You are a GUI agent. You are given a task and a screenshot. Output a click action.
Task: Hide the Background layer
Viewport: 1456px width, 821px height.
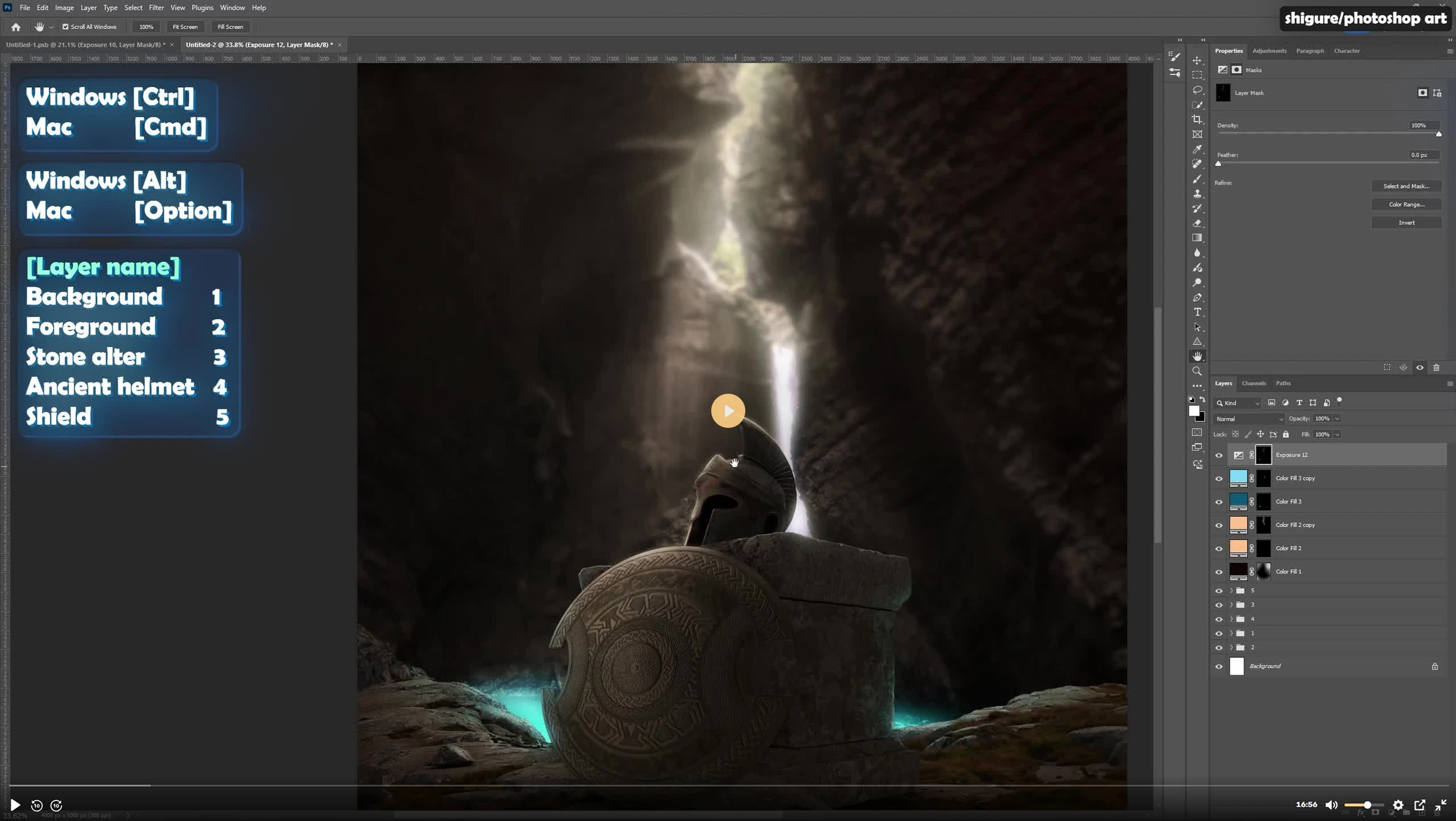click(x=1219, y=666)
